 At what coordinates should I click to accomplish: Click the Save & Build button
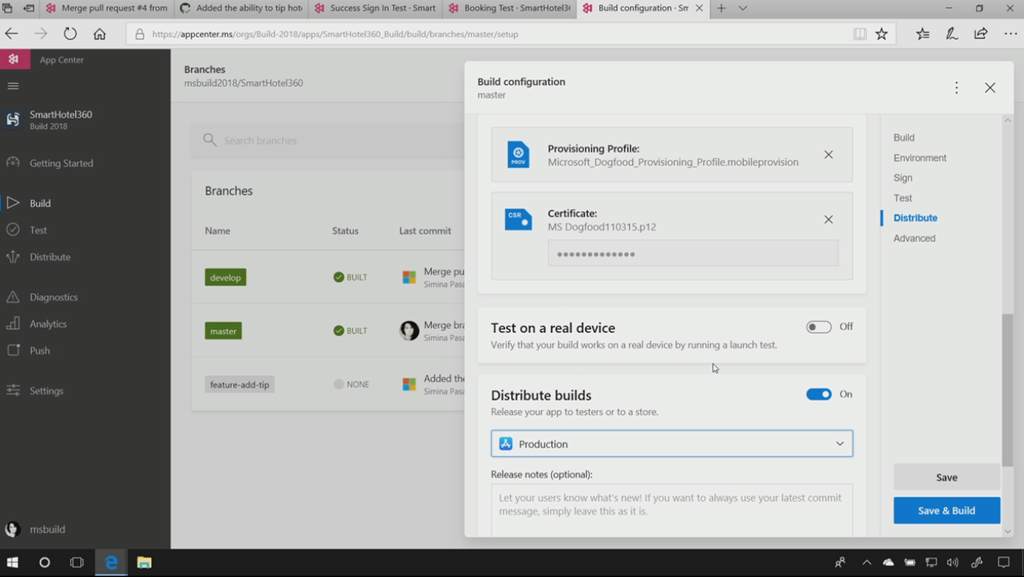coord(946,510)
